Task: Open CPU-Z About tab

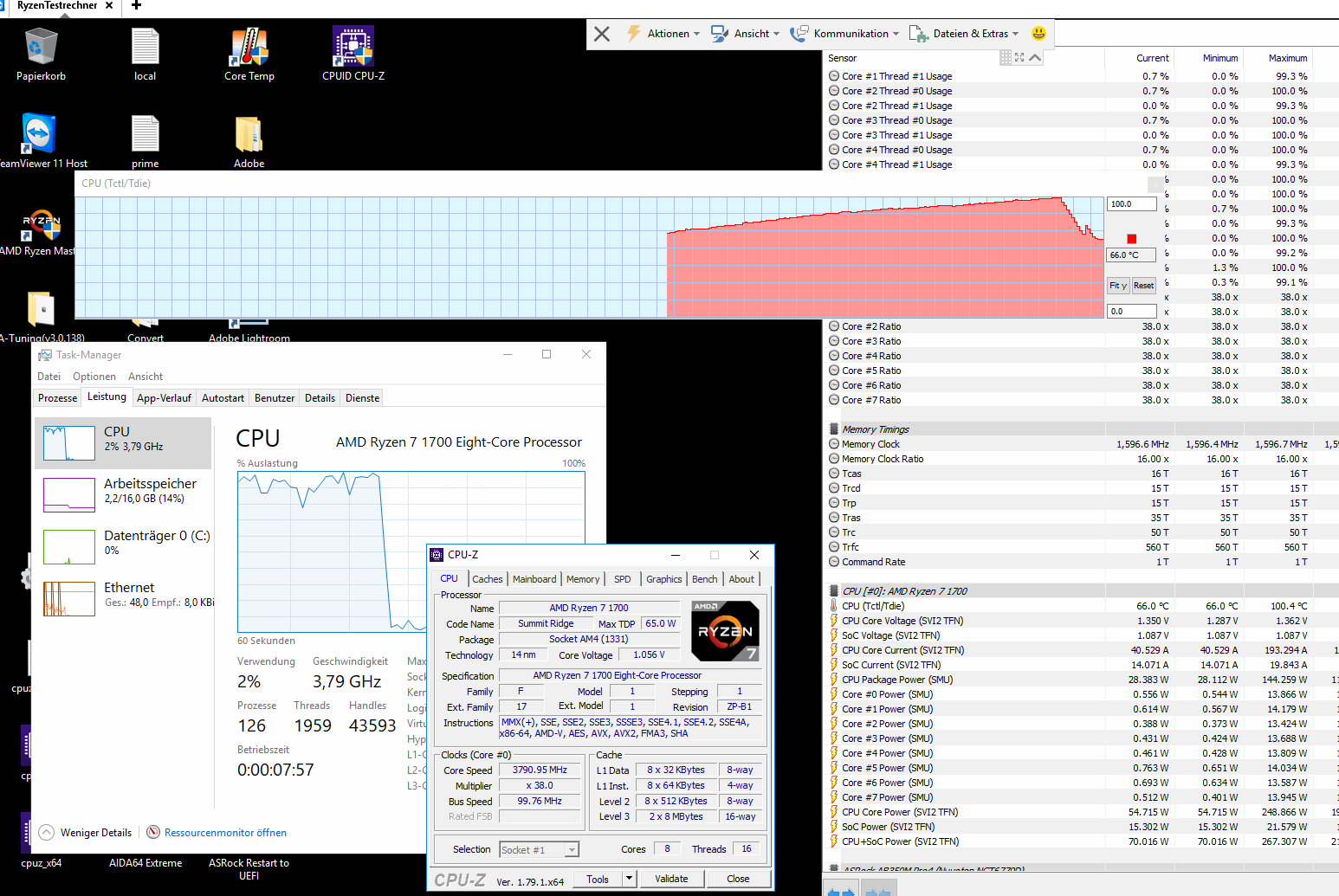Action: [741, 579]
